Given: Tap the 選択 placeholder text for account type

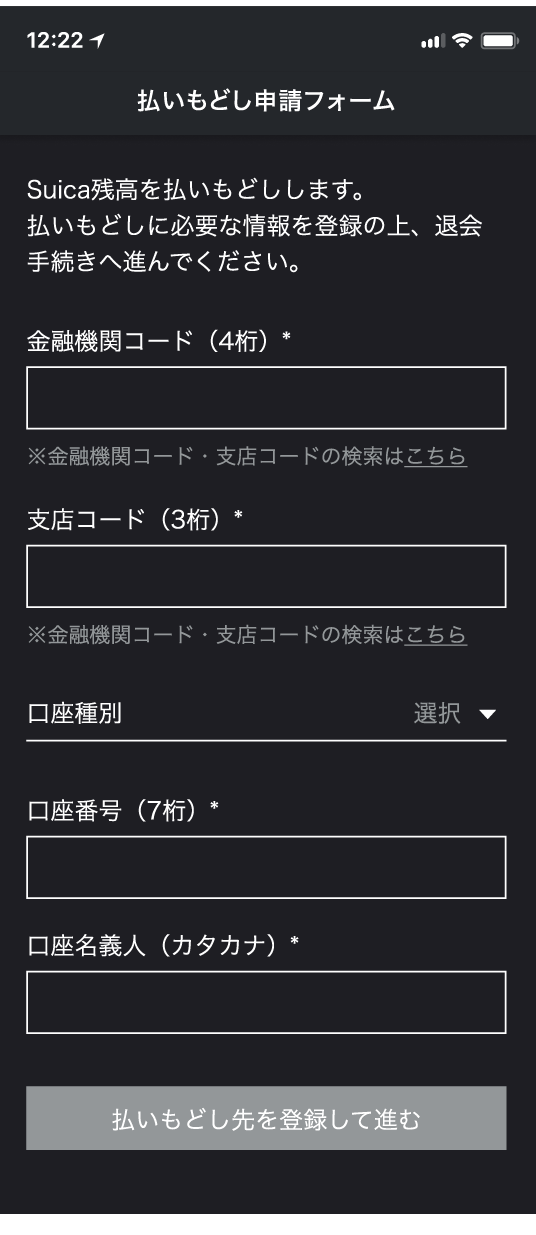Looking at the screenshot, I should (437, 713).
